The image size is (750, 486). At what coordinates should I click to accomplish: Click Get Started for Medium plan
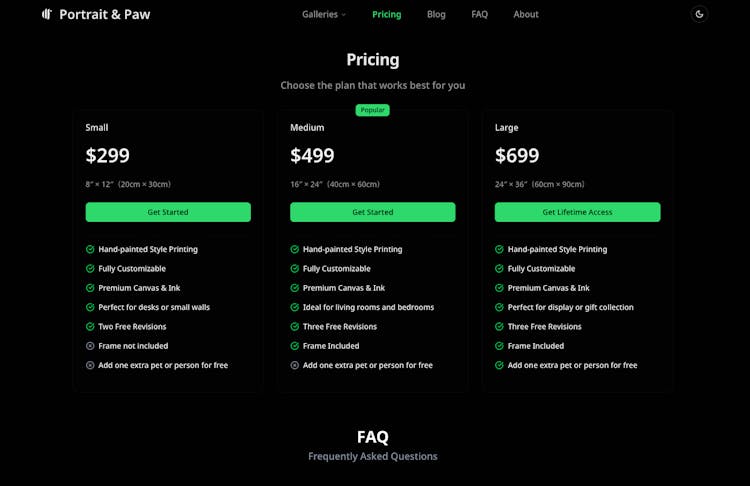(x=372, y=212)
